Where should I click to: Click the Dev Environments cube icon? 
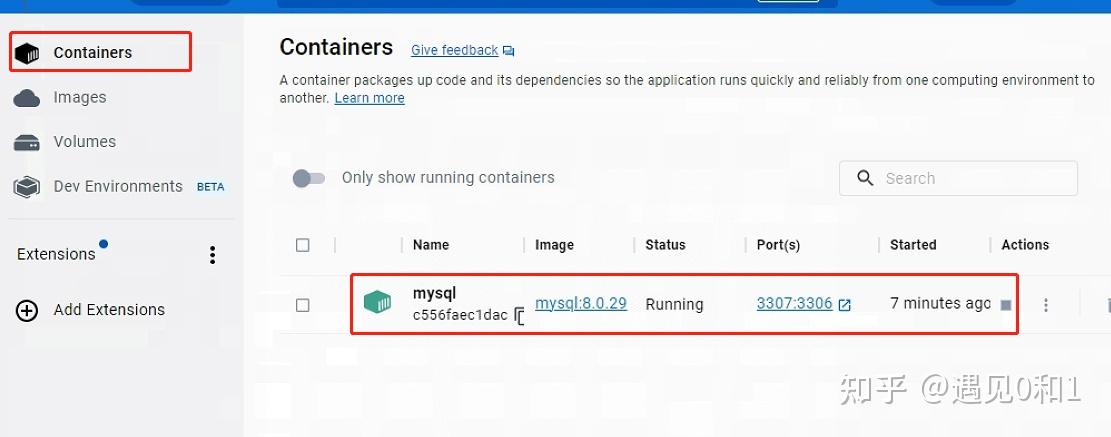pos(27,187)
